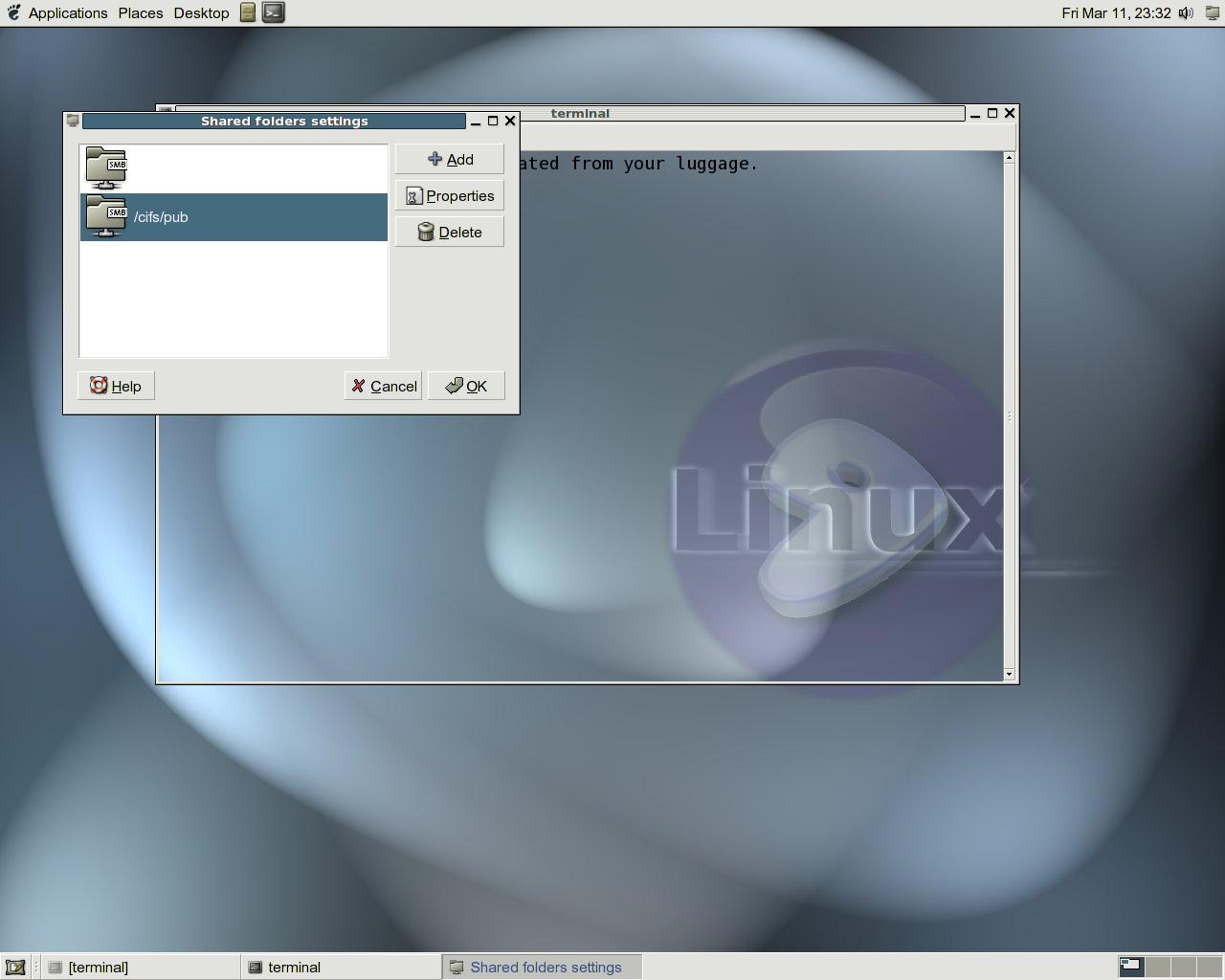Click the Add shared folder button
The image size is (1225, 980).
(x=449, y=159)
